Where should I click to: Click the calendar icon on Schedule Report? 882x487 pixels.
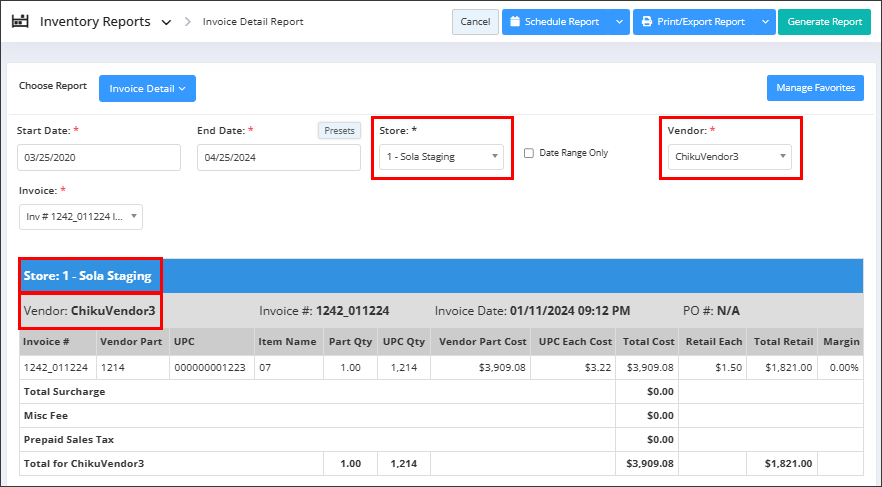coord(514,22)
